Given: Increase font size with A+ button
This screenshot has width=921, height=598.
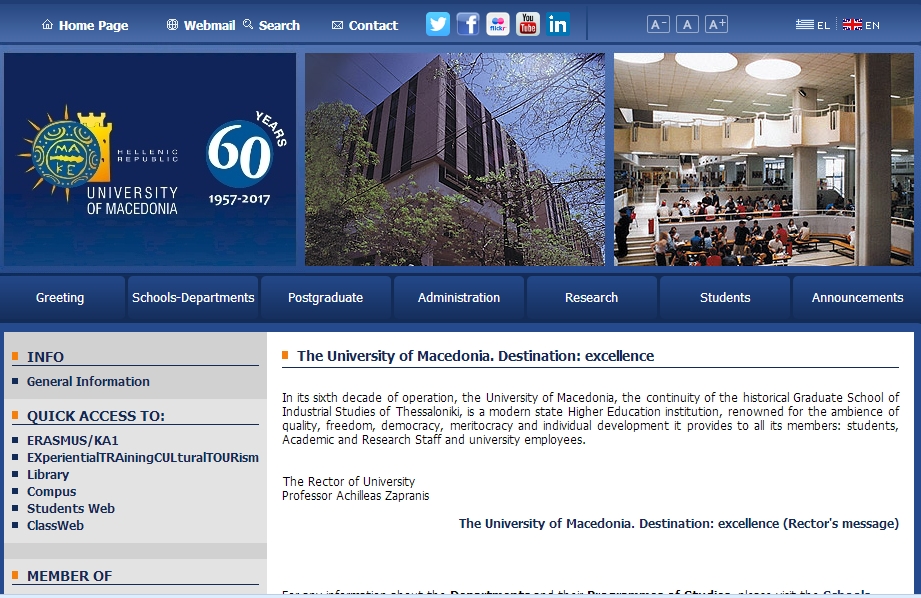Looking at the screenshot, I should click(x=717, y=24).
